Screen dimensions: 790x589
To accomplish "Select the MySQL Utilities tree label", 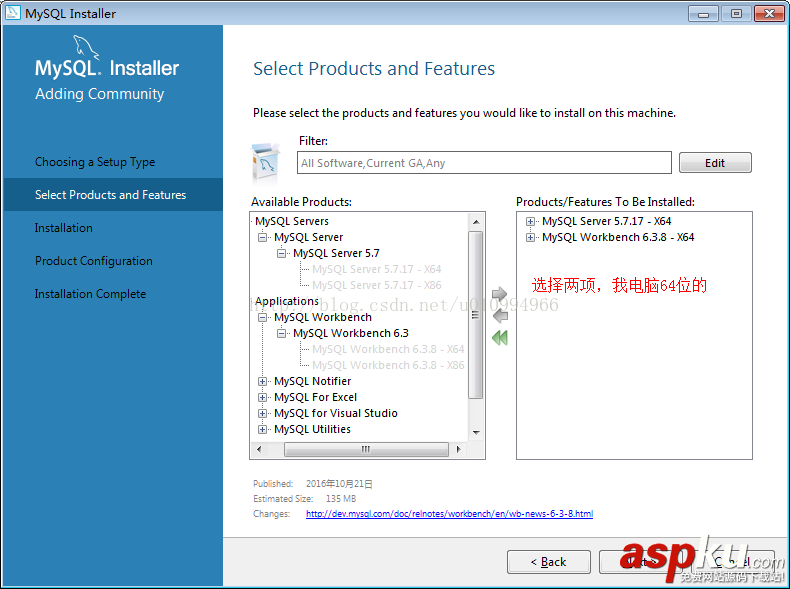I will point(312,429).
